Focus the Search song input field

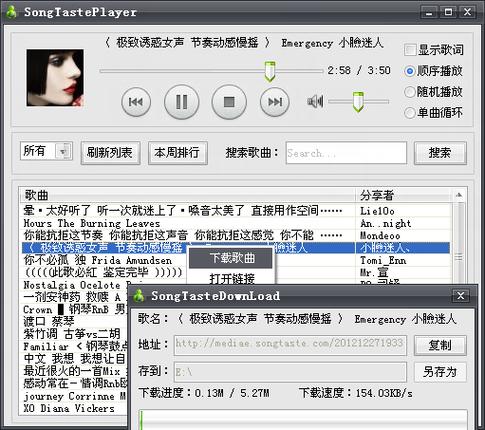click(346, 153)
